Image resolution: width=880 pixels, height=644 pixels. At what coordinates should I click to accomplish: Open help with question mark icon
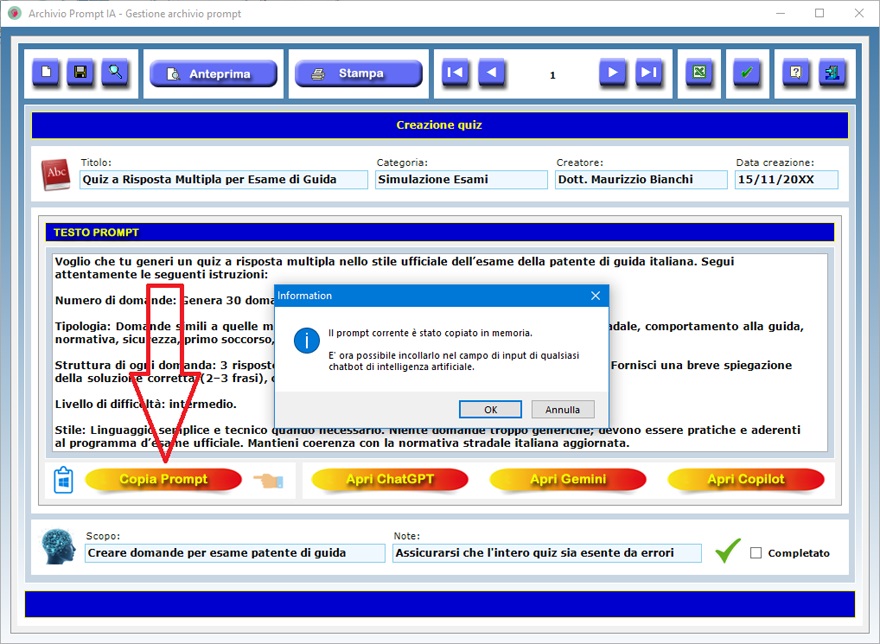(x=796, y=73)
